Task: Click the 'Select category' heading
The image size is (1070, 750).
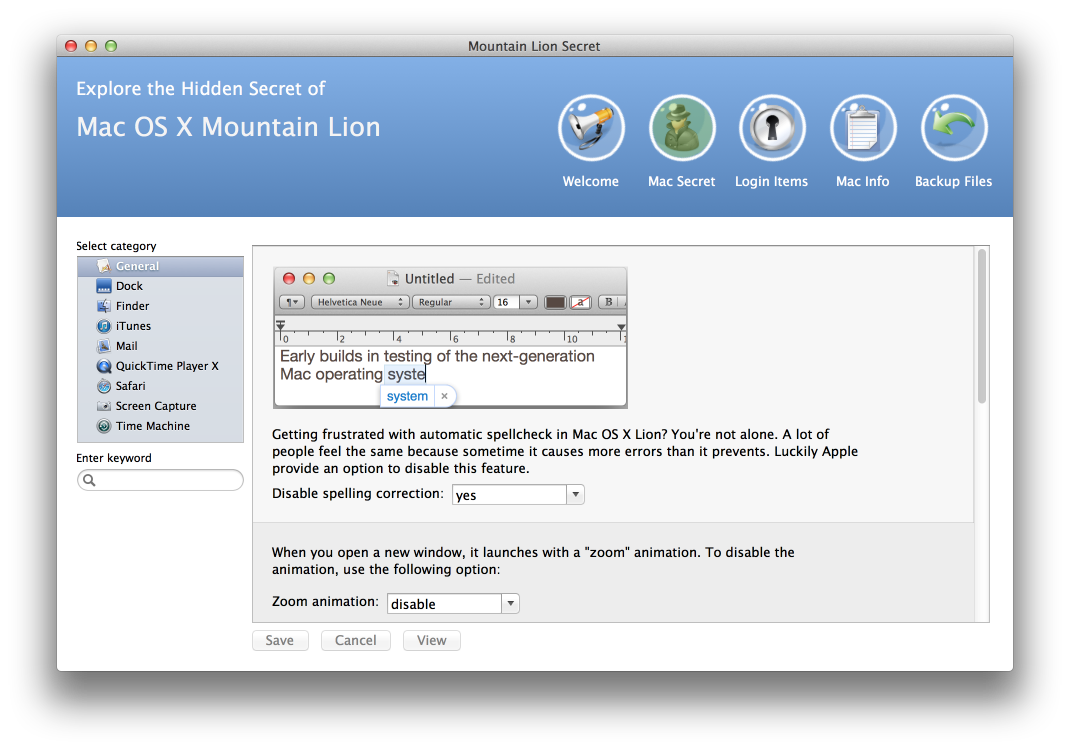Action: click(x=116, y=246)
